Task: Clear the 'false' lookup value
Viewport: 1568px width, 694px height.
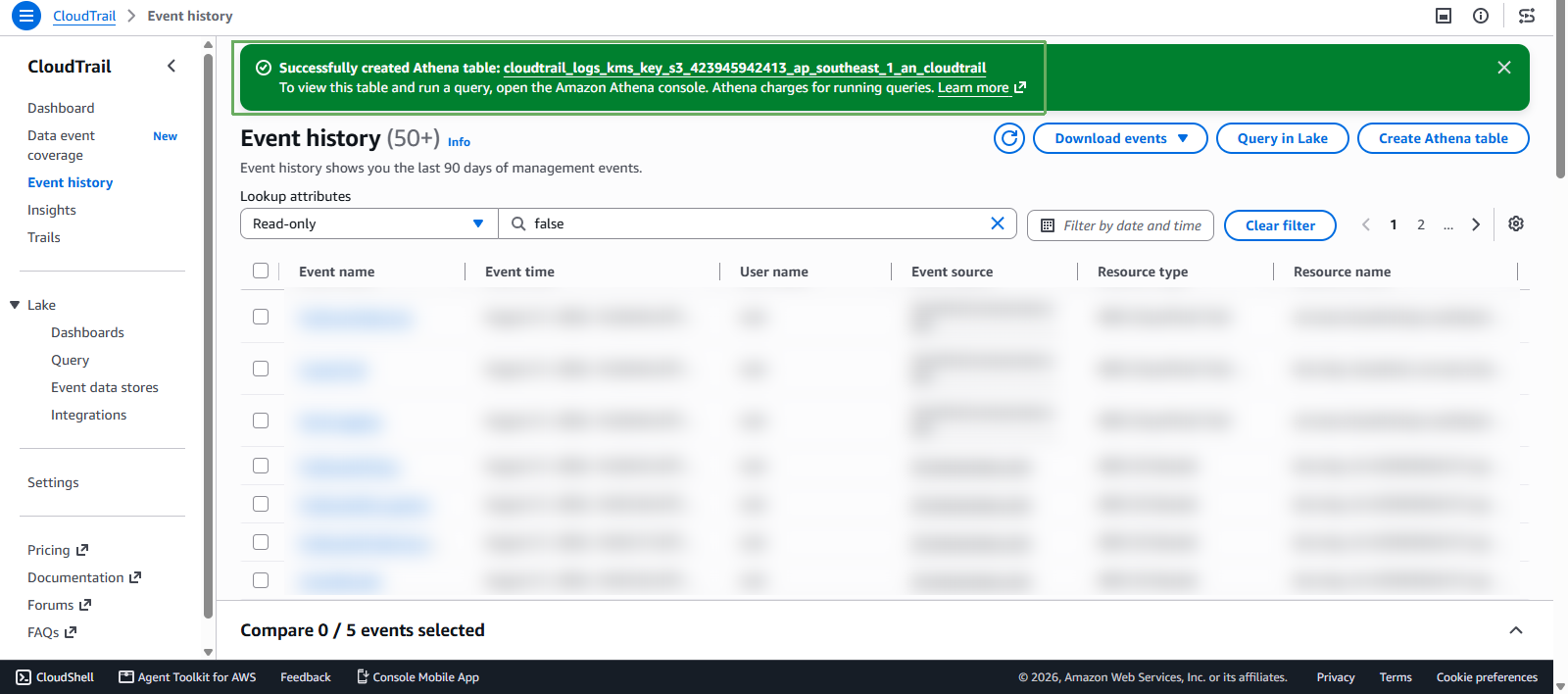Action: coord(998,223)
